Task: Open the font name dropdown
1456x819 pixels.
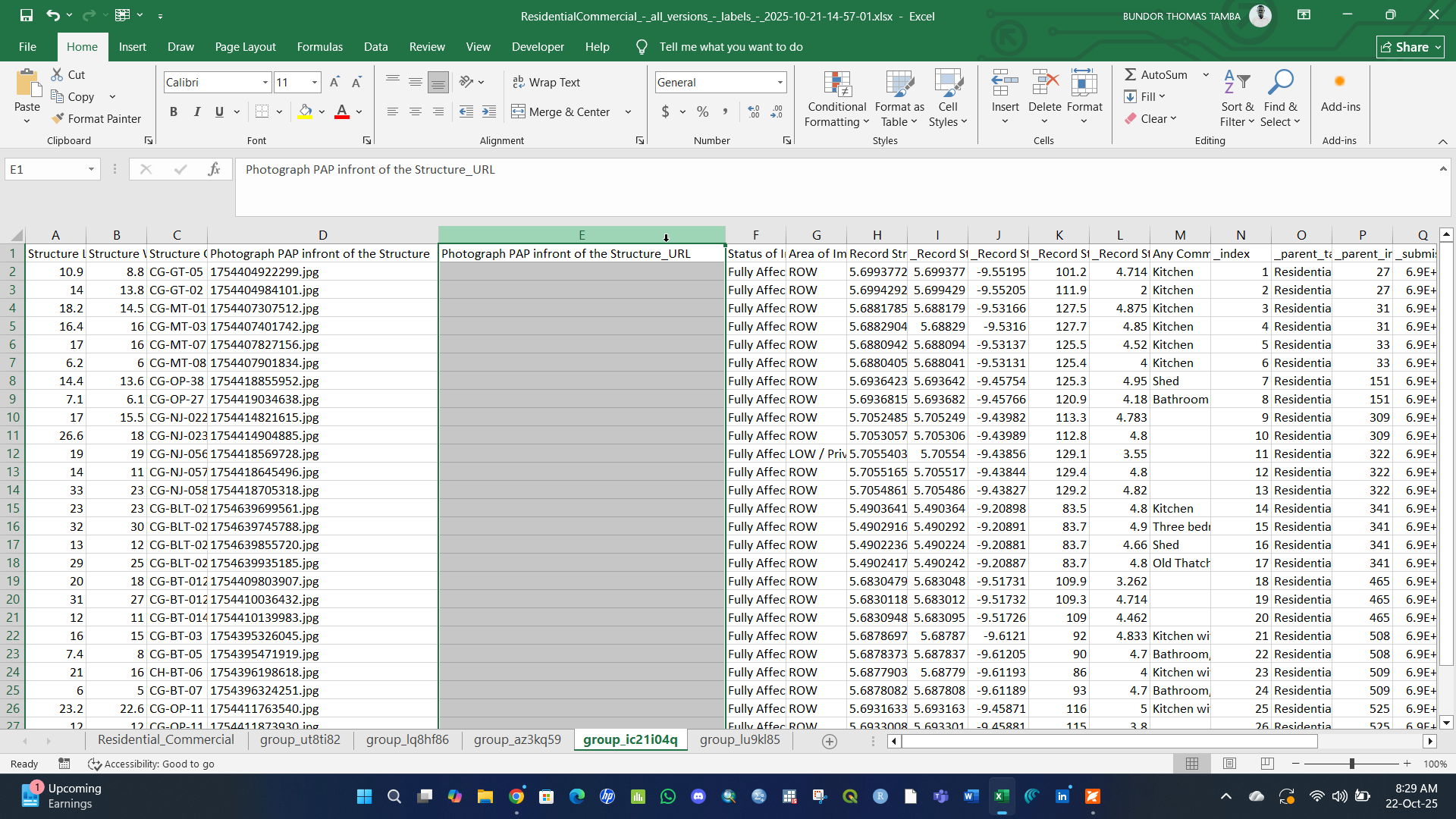Action: pos(265,83)
